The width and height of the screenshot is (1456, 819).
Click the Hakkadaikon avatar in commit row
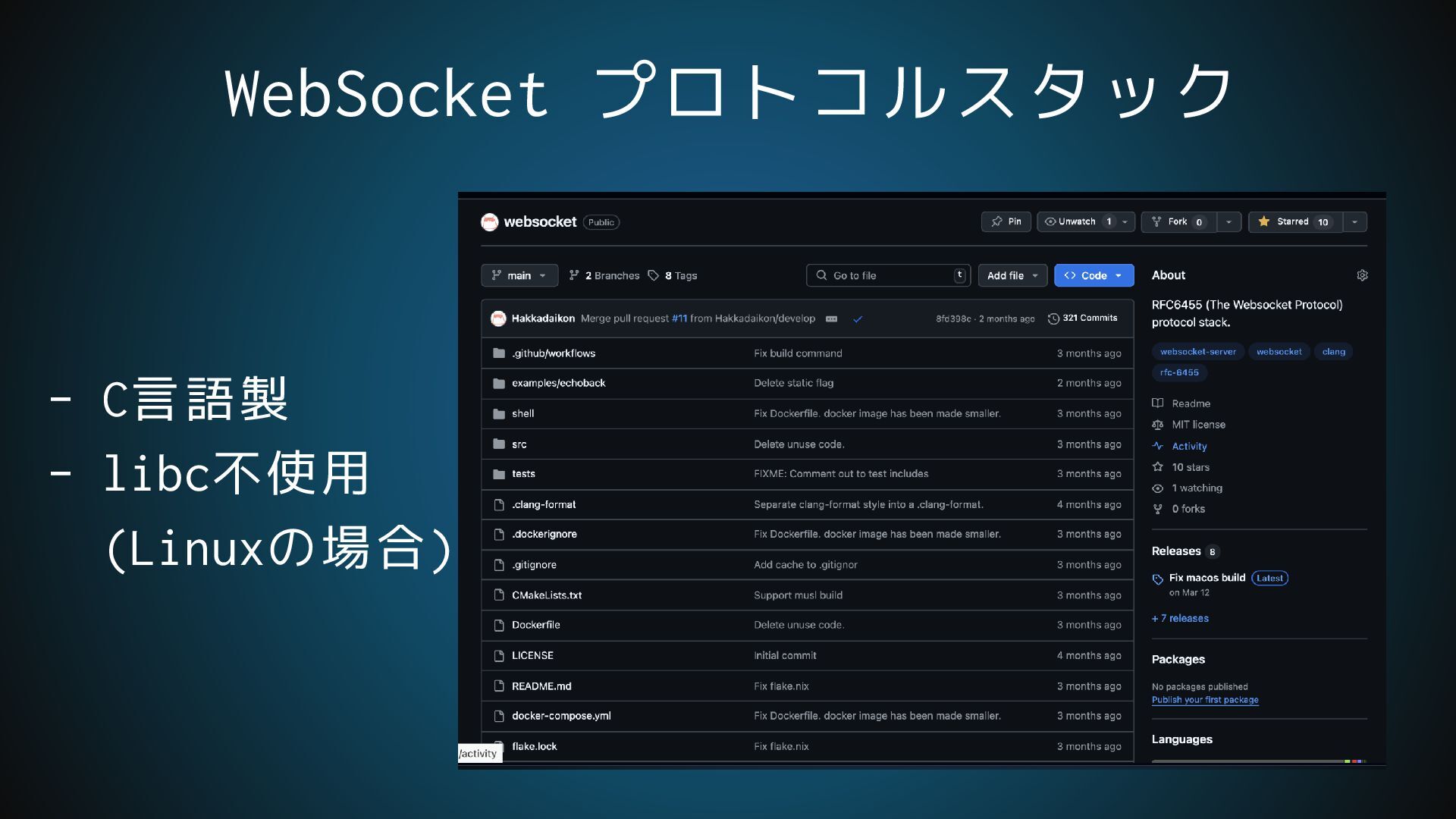(498, 318)
